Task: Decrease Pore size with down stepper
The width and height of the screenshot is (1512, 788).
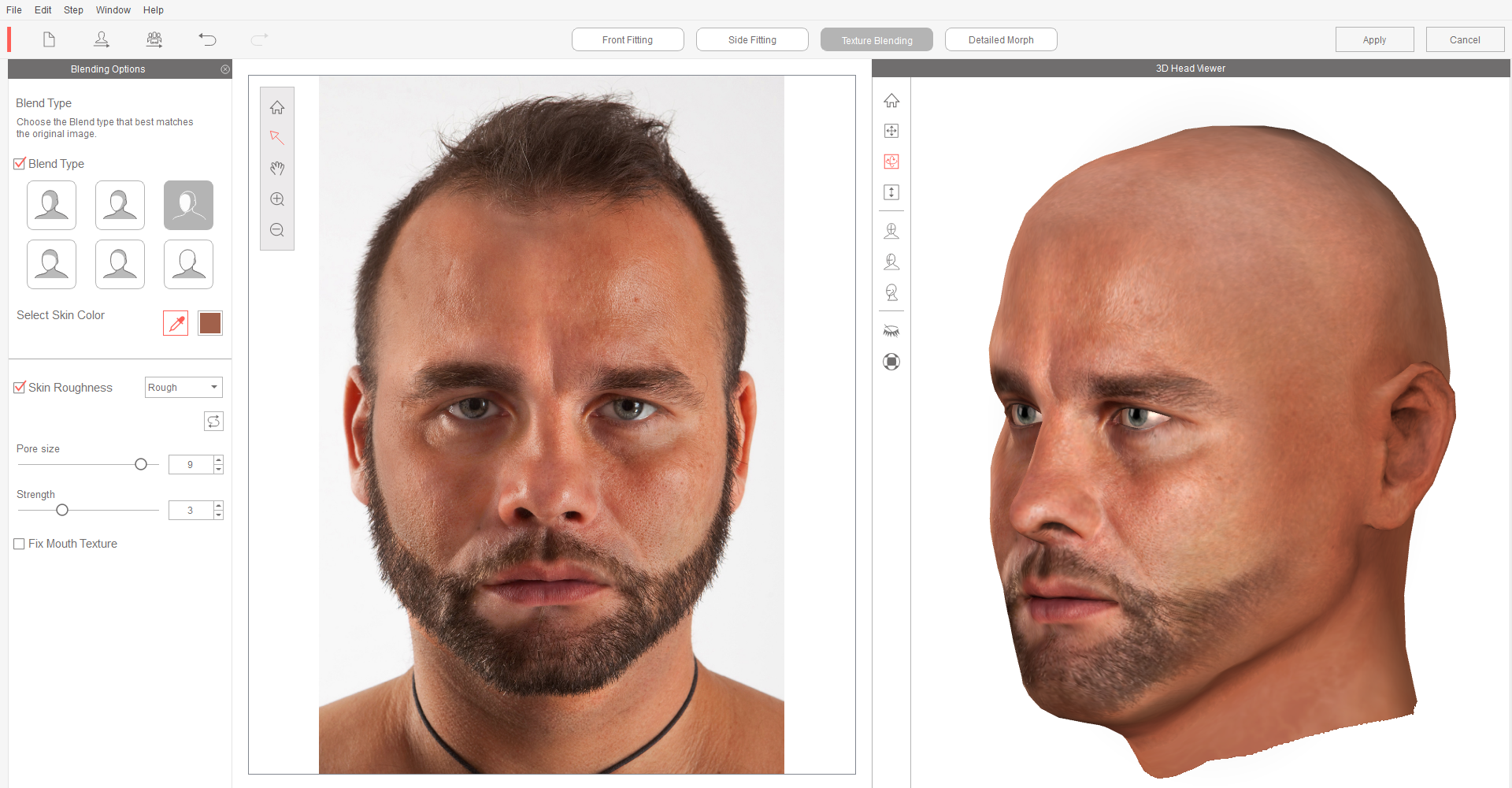Action: 219,470
